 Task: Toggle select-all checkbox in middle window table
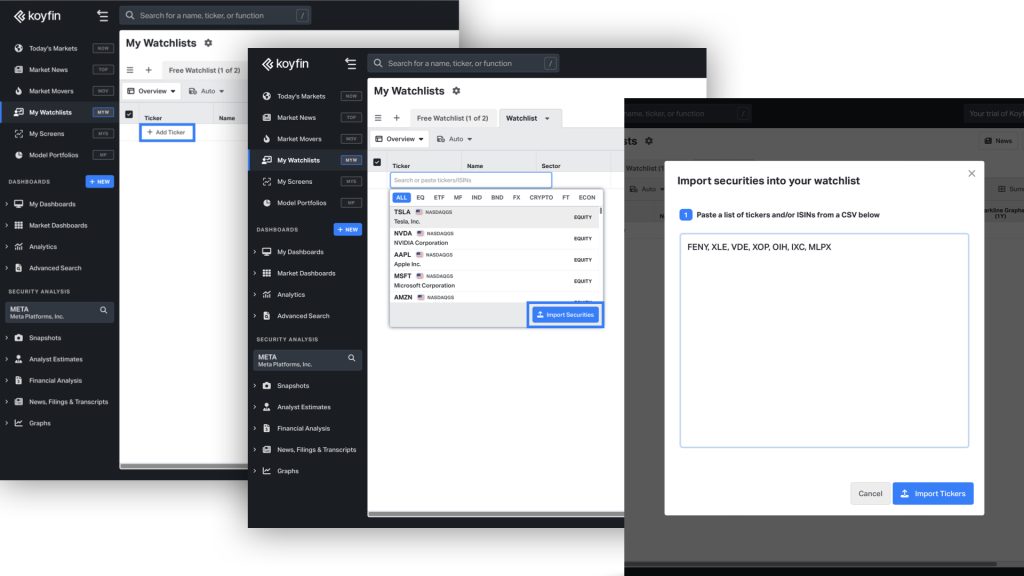point(377,162)
